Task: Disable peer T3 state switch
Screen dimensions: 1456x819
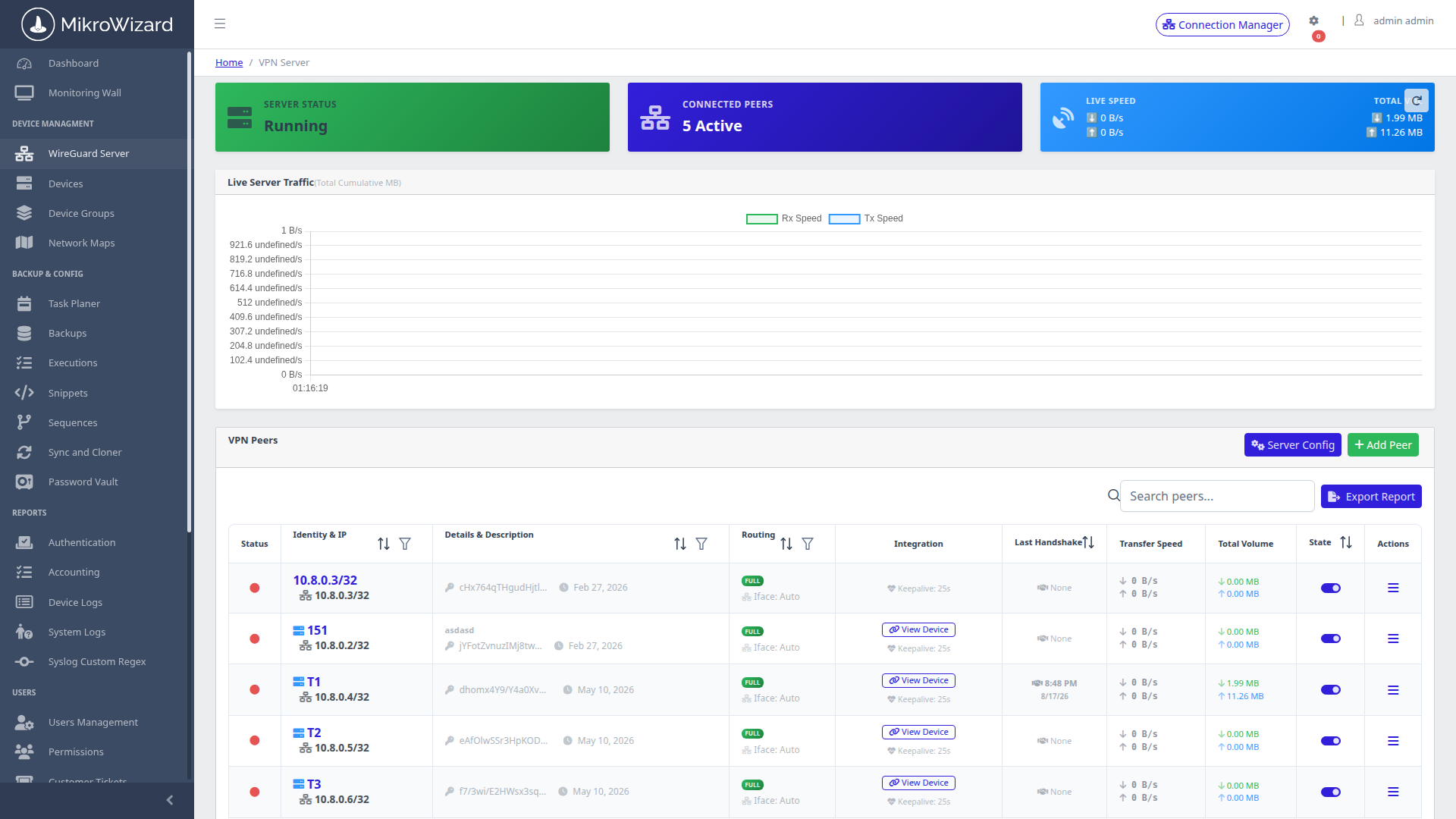Action: coord(1331,792)
